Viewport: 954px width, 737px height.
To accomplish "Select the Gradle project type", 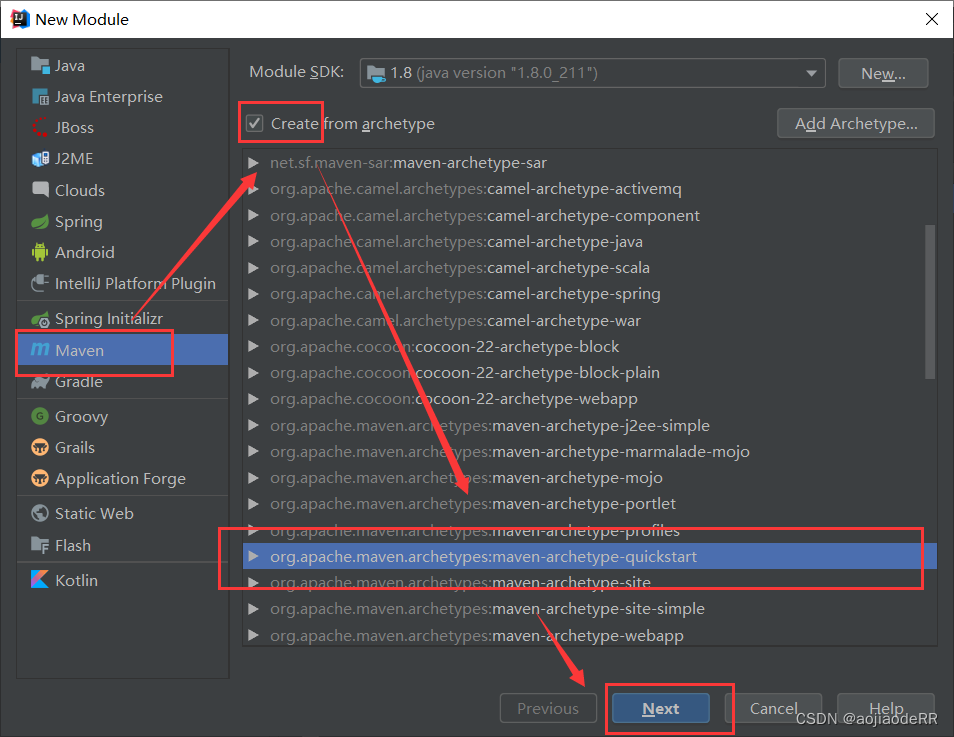I will pyautogui.click(x=122, y=382).
